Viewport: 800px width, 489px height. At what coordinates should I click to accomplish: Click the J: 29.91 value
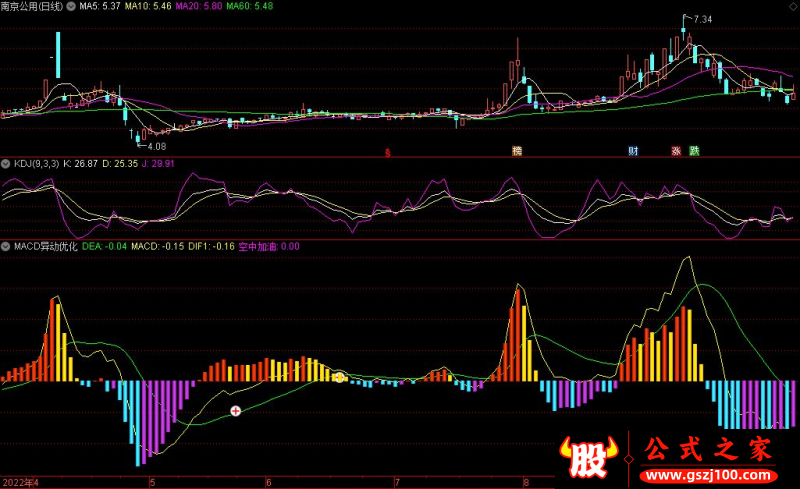pos(158,164)
